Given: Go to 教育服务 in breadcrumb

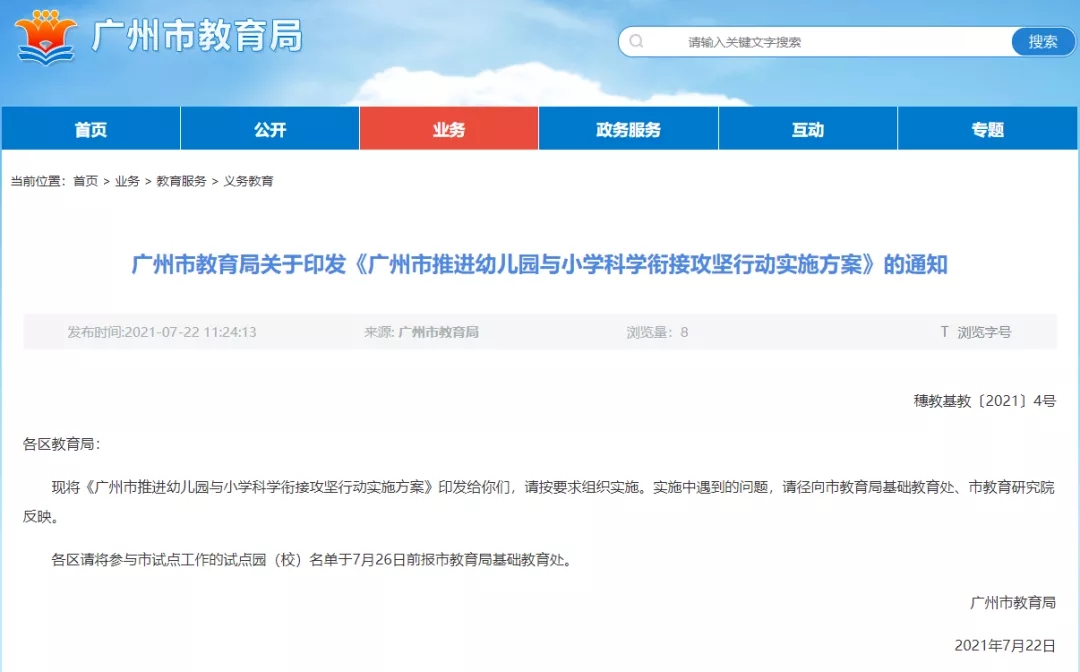Looking at the screenshot, I should coord(181,181).
